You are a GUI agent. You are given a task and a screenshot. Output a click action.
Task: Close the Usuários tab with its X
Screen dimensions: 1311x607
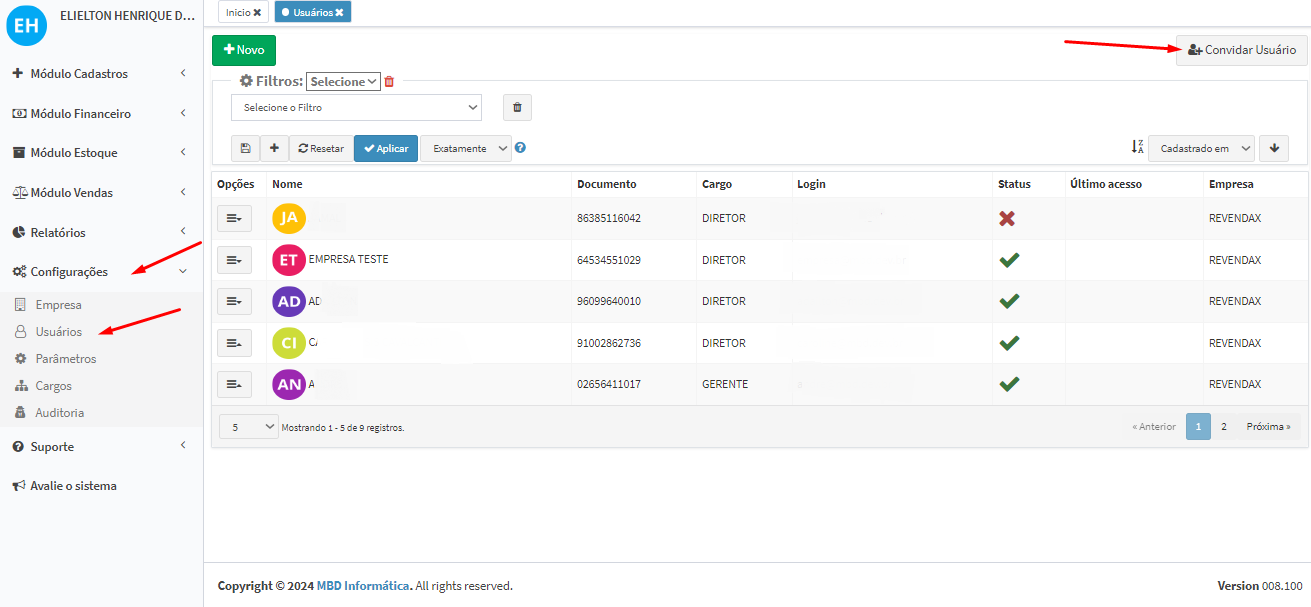click(339, 12)
